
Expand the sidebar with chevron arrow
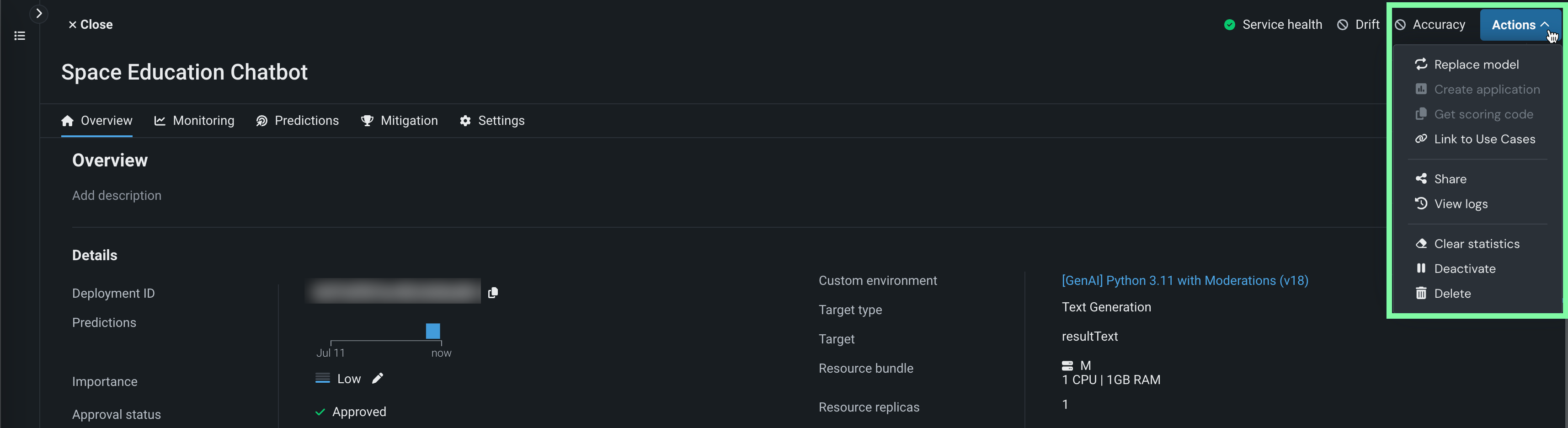(x=39, y=13)
